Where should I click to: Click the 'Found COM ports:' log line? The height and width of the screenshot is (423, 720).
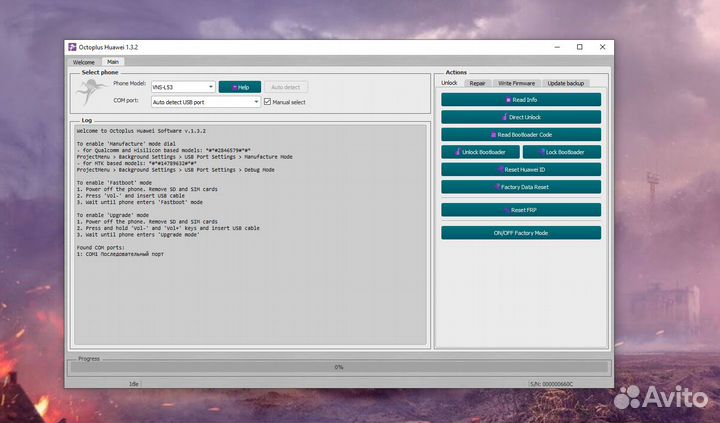101,248
